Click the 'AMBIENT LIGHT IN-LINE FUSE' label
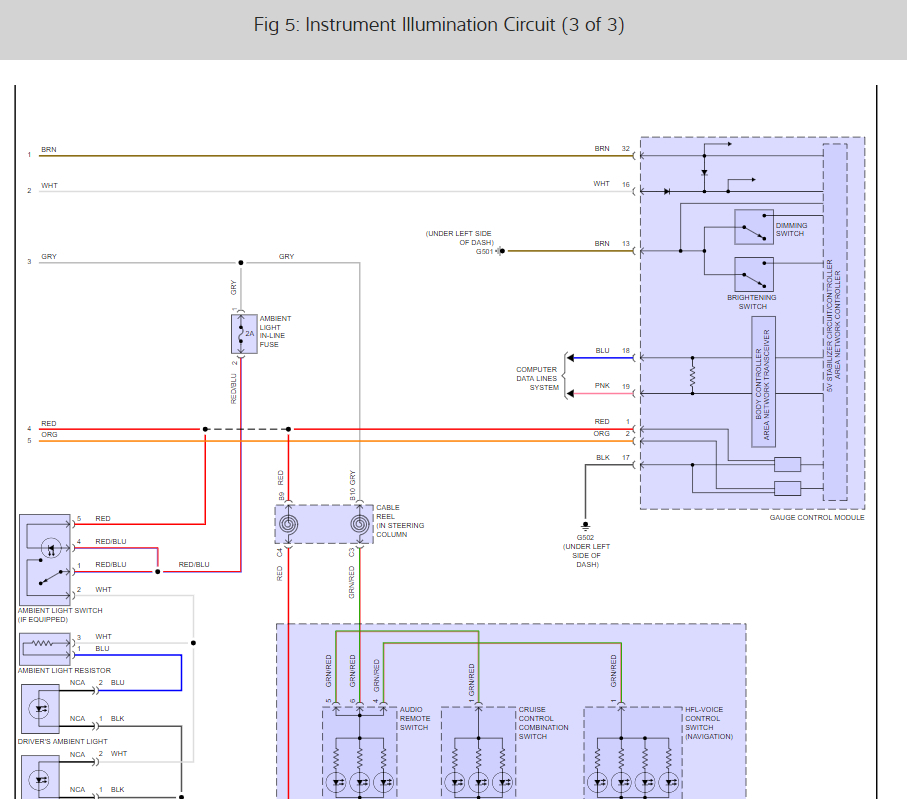The image size is (907, 806). pyautogui.click(x=275, y=332)
